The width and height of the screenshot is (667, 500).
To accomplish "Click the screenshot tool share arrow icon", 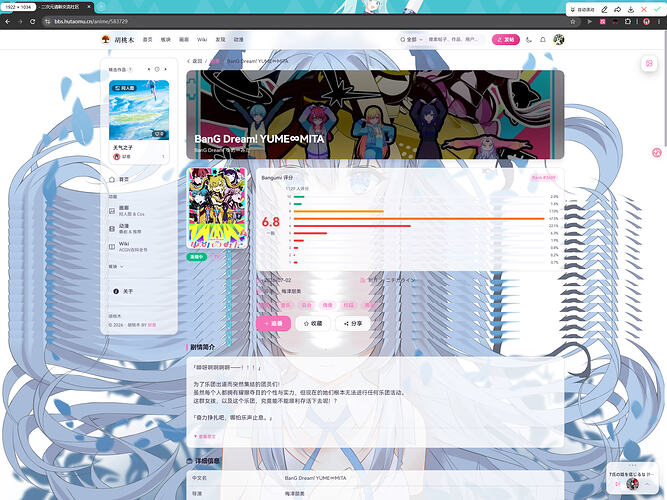I will coord(617,9).
